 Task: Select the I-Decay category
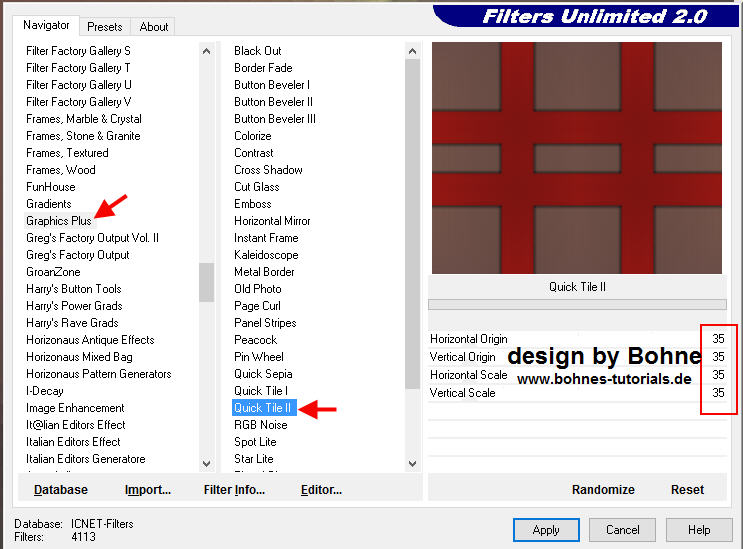tap(45, 391)
